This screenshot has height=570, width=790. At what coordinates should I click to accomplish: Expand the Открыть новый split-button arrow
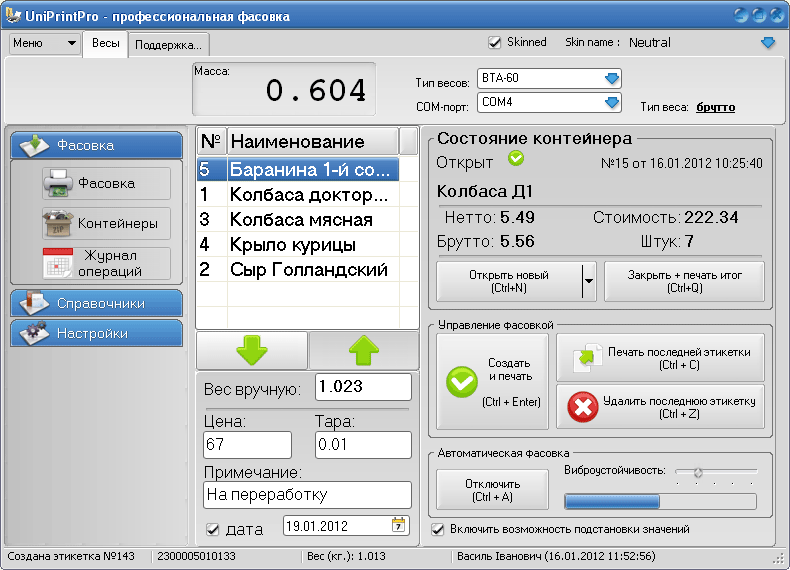[x=589, y=282]
